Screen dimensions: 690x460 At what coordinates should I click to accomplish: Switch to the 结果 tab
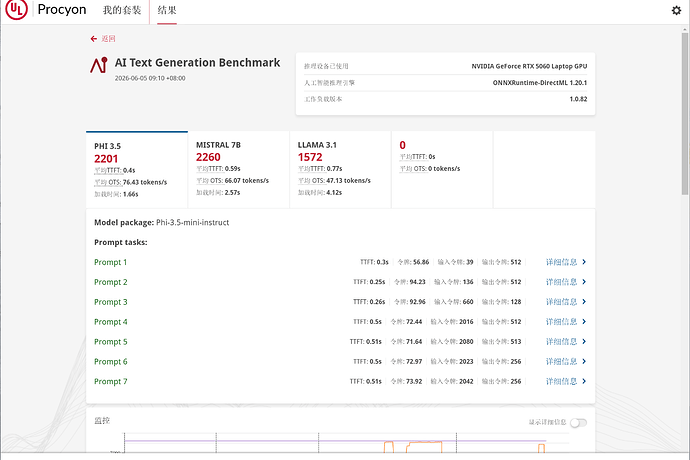(167, 10)
